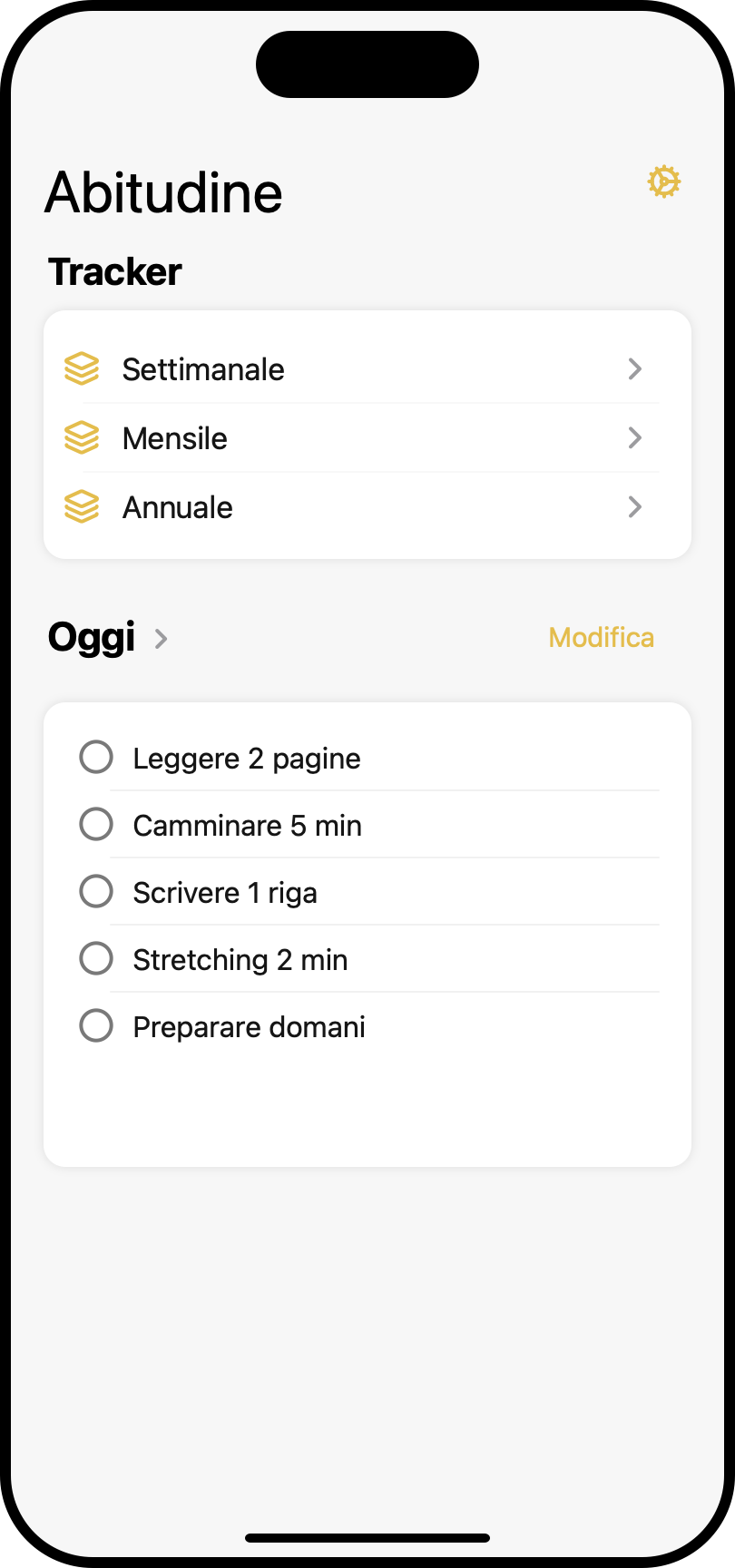Mark Camminare 5 min as done
The image size is (735, 1568).
point(96,824)
